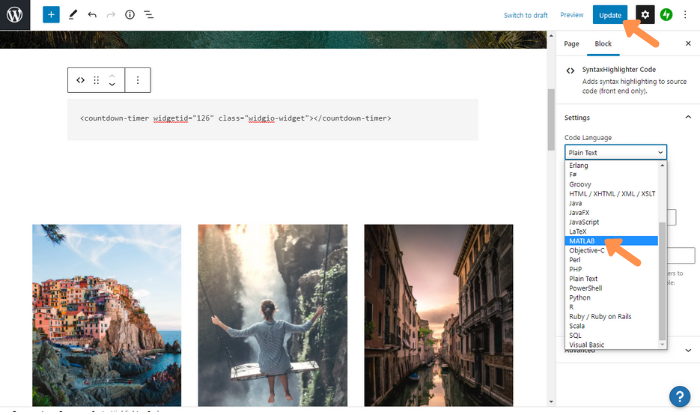The width and height of the screenshot is (700, 415).
Task: Click the dropdown list scroll down arrow
Action: click(662, 344)
